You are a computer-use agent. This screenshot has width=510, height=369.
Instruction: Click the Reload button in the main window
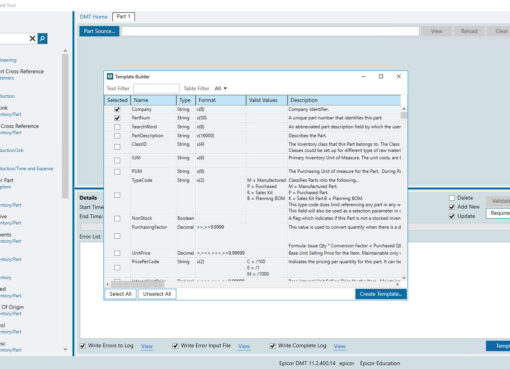(x=469, y=31)
